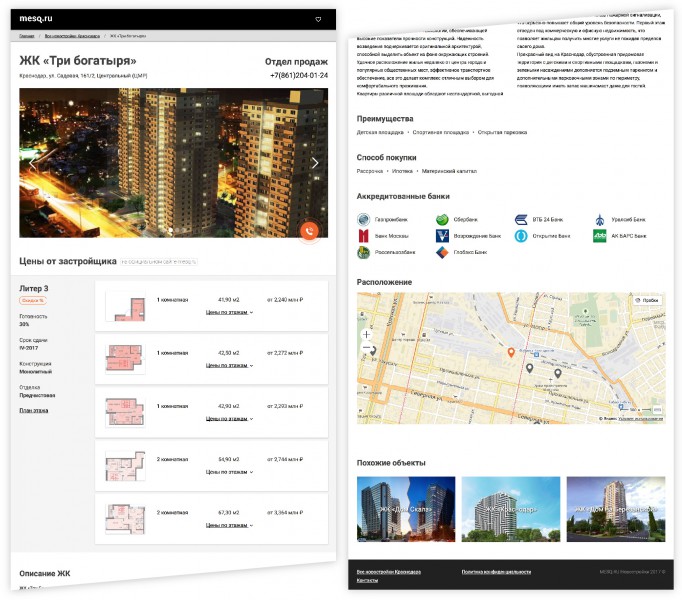Screen dimensions: 682x600
Task: Click the Детская площадка advantage text
Action: [x=380, y=132]
